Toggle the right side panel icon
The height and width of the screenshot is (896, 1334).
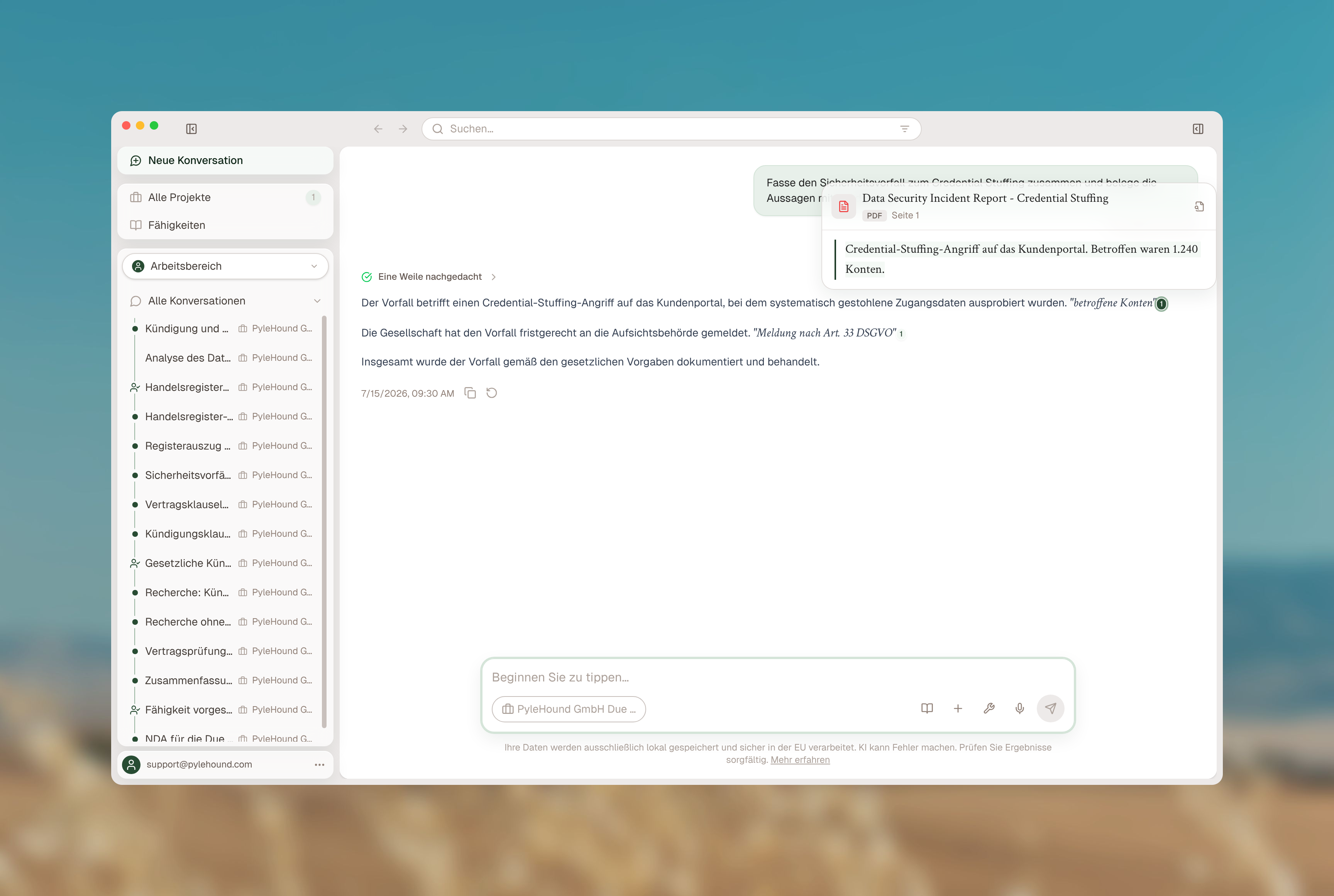(1198, 129)
